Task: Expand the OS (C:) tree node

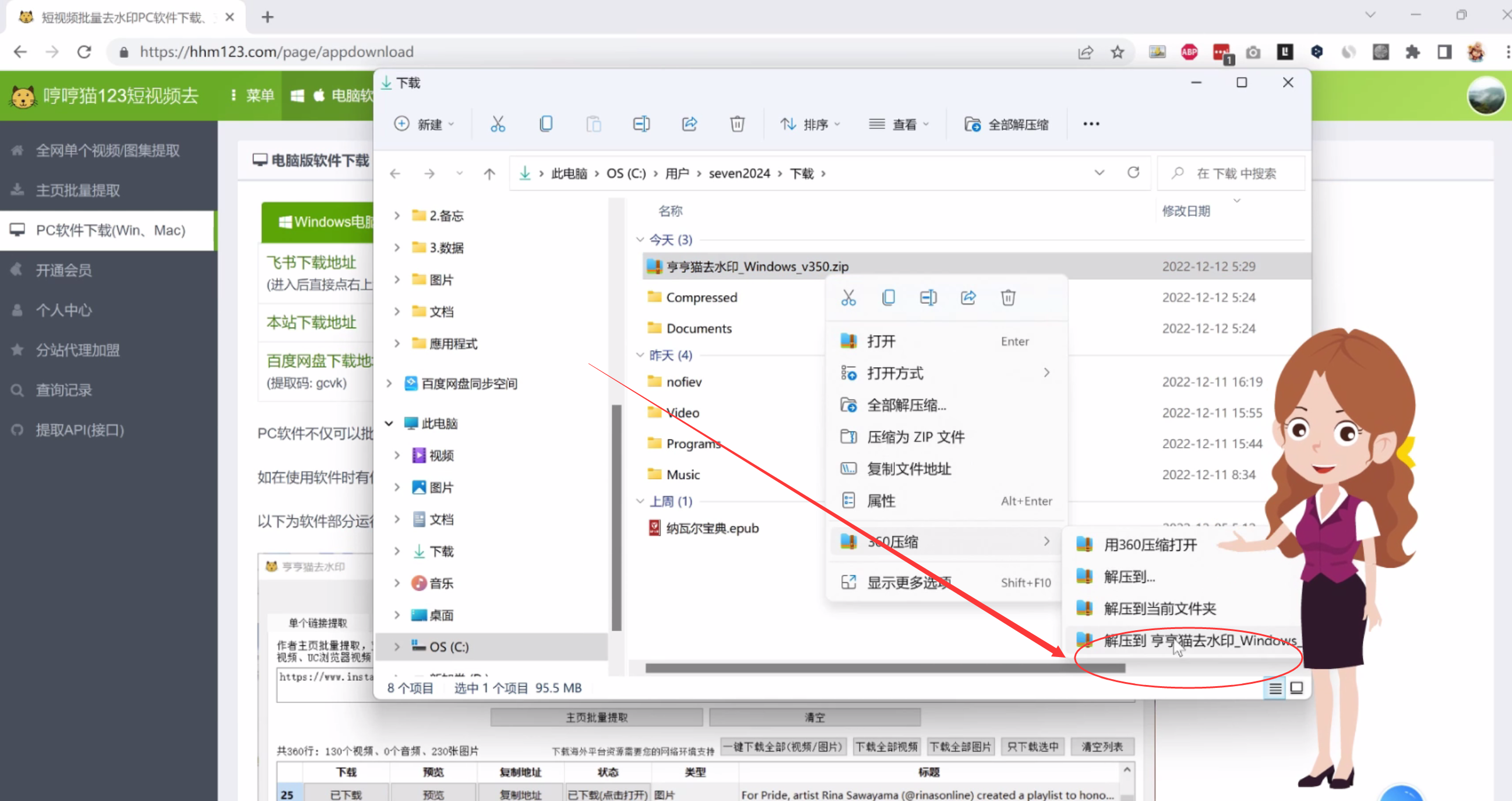Action: click(397, 647)
